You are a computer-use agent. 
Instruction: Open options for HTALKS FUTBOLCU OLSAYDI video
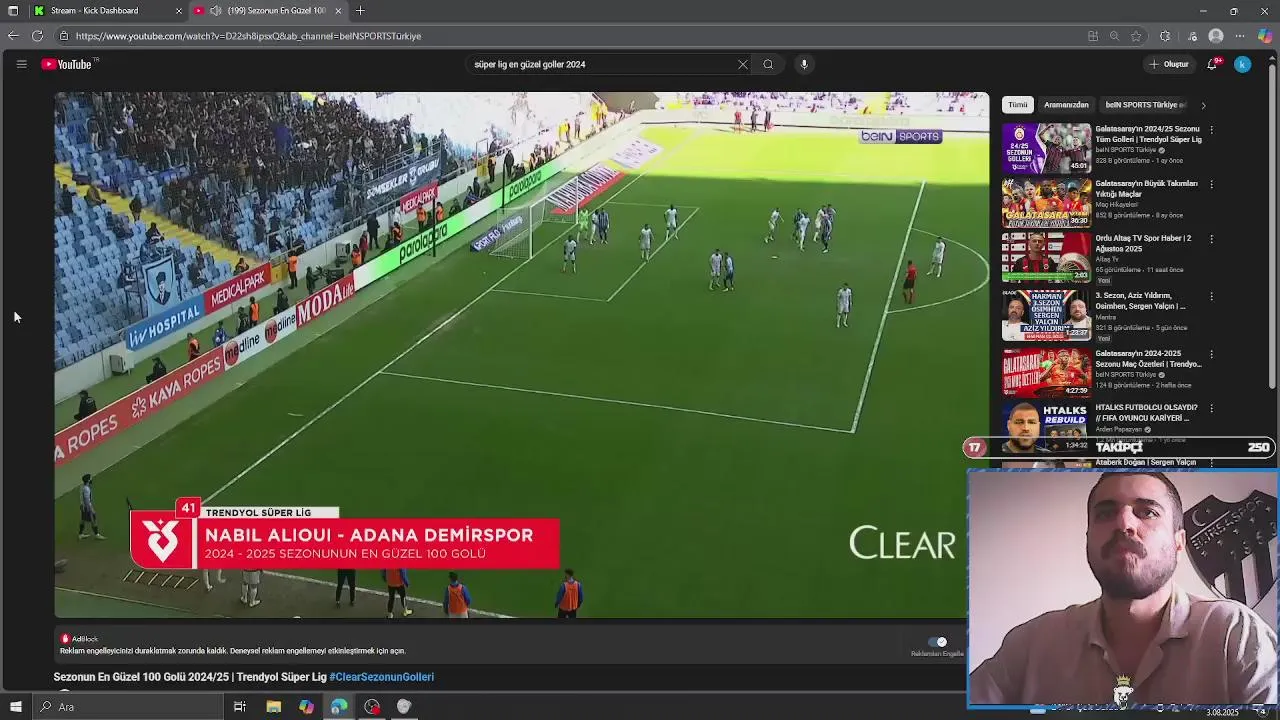pyautogui.click(x=1211, y=408)
